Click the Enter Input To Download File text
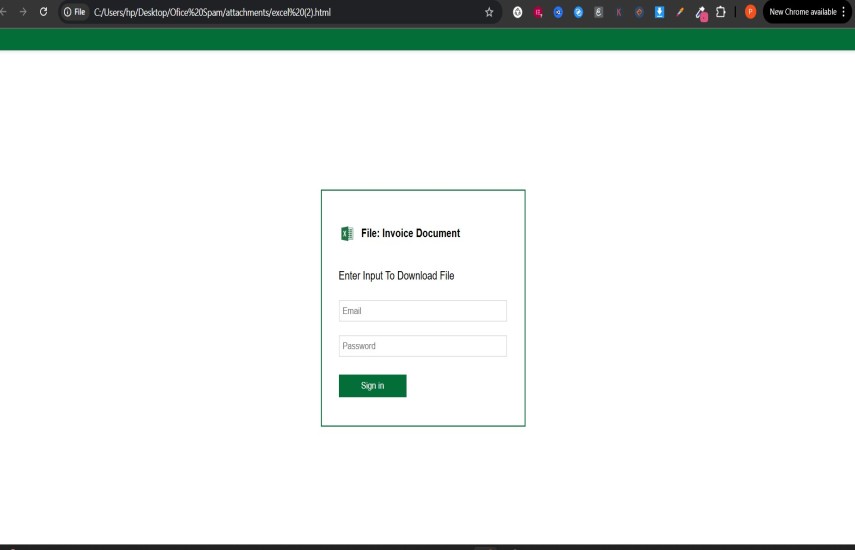855x550 pixels. click(396, 276)
